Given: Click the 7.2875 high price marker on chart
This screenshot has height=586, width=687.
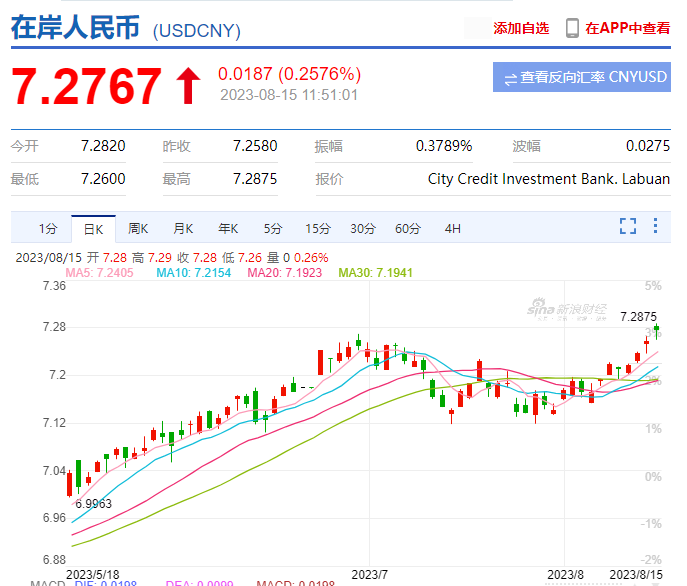Looking at the screenshot, I should (x=638, y=316).
